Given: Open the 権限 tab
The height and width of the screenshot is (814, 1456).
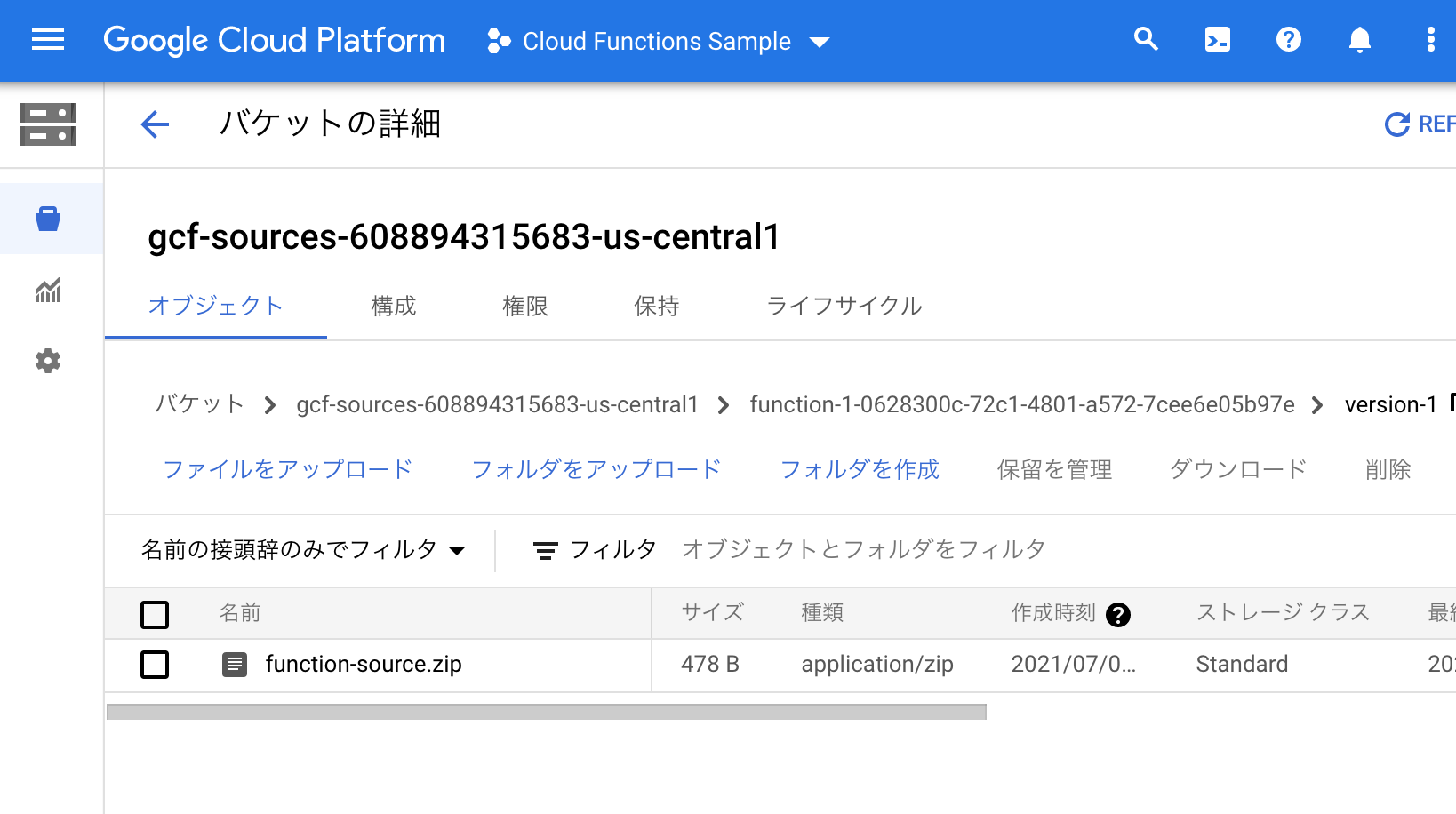Looking at the screenshot, I should (x=525, y=306).
